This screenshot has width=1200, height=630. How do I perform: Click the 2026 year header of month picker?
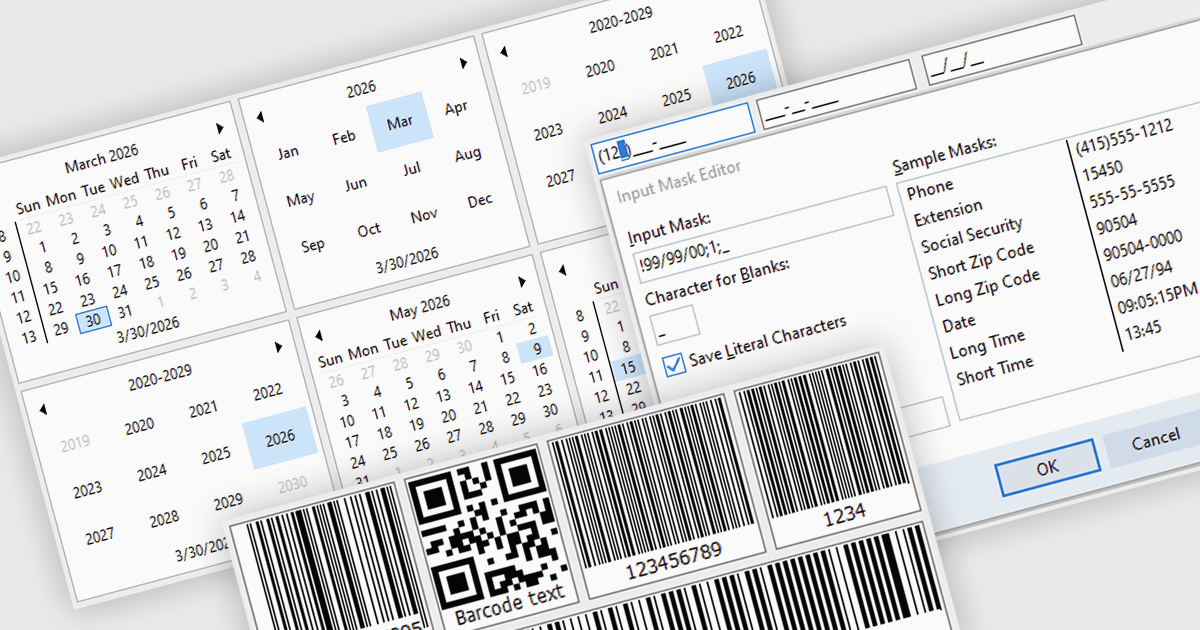pos(361,90)
